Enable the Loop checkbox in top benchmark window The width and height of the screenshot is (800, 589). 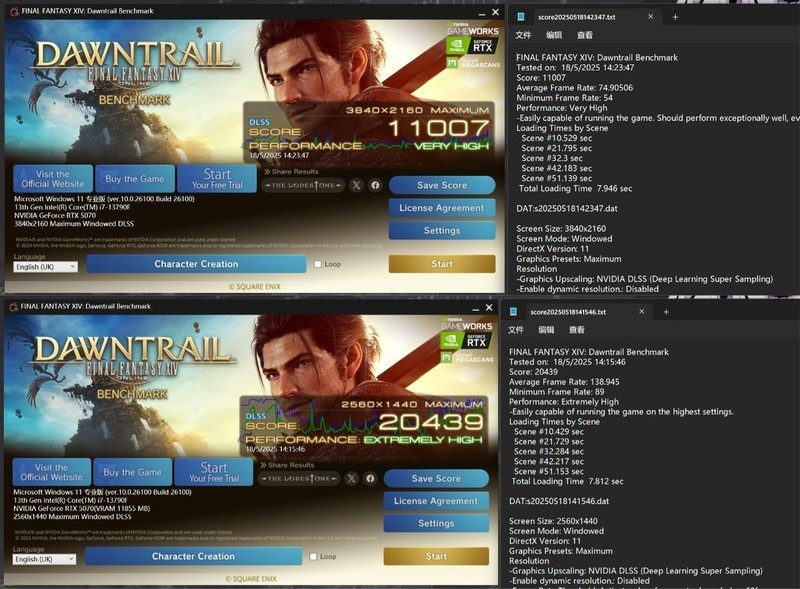(318, 264)
